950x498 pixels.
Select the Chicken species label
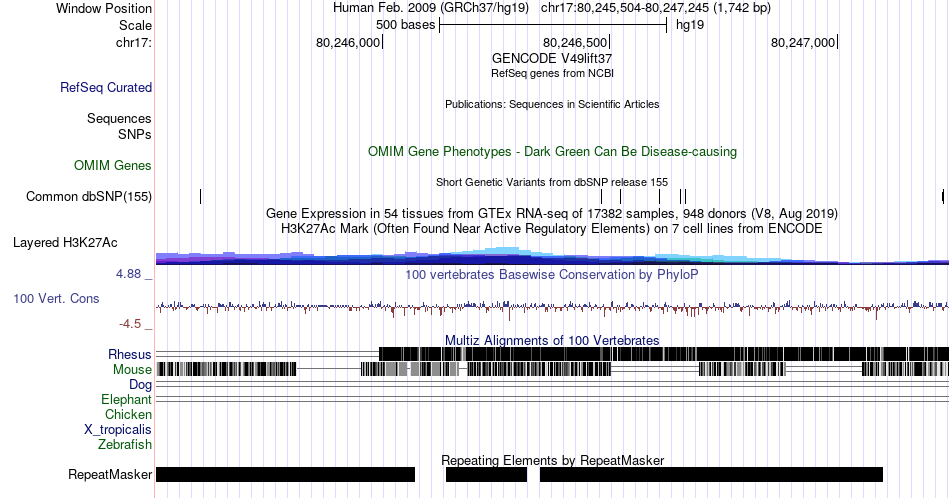128,414
